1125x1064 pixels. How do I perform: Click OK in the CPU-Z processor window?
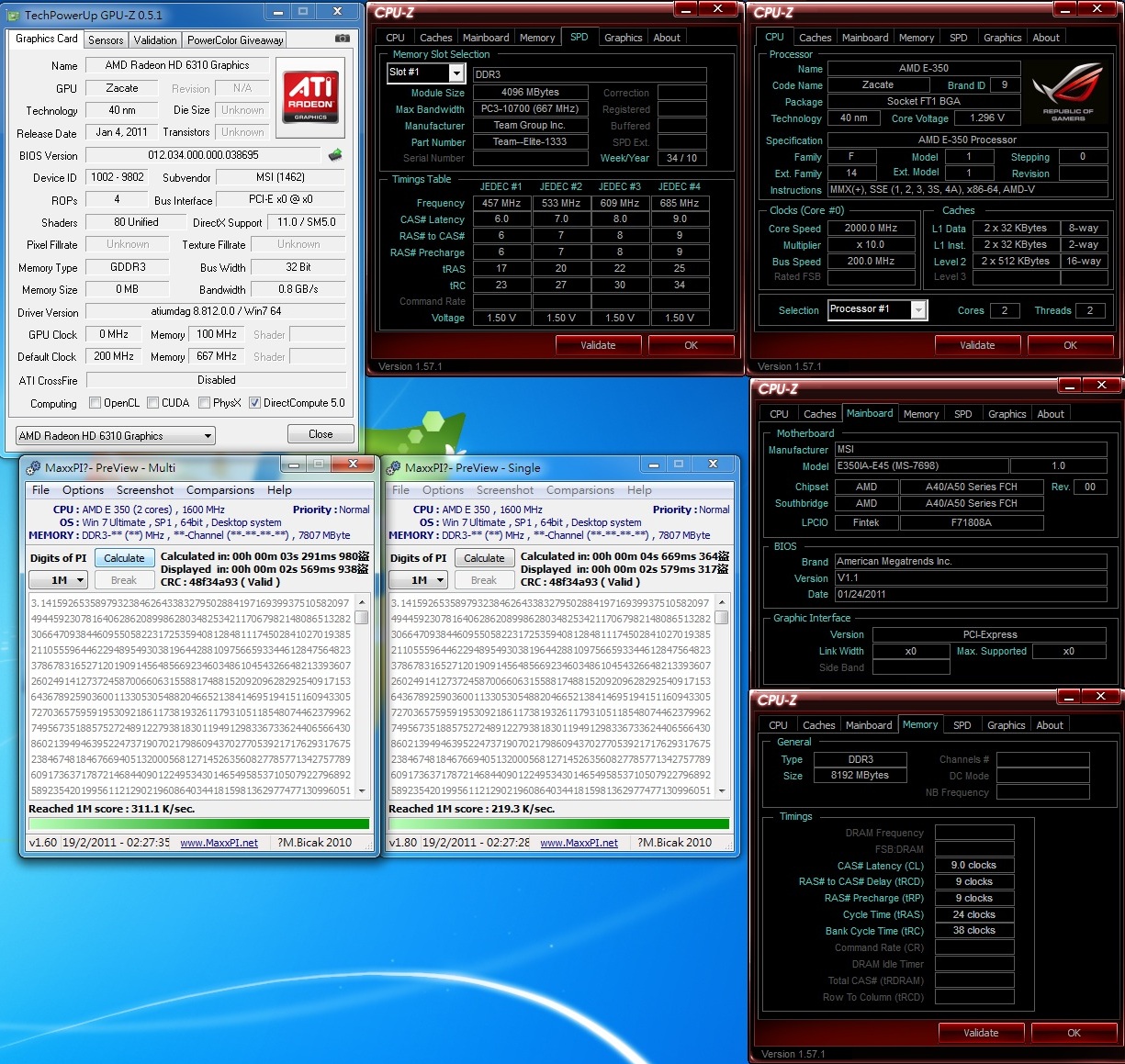[1071, 345]
